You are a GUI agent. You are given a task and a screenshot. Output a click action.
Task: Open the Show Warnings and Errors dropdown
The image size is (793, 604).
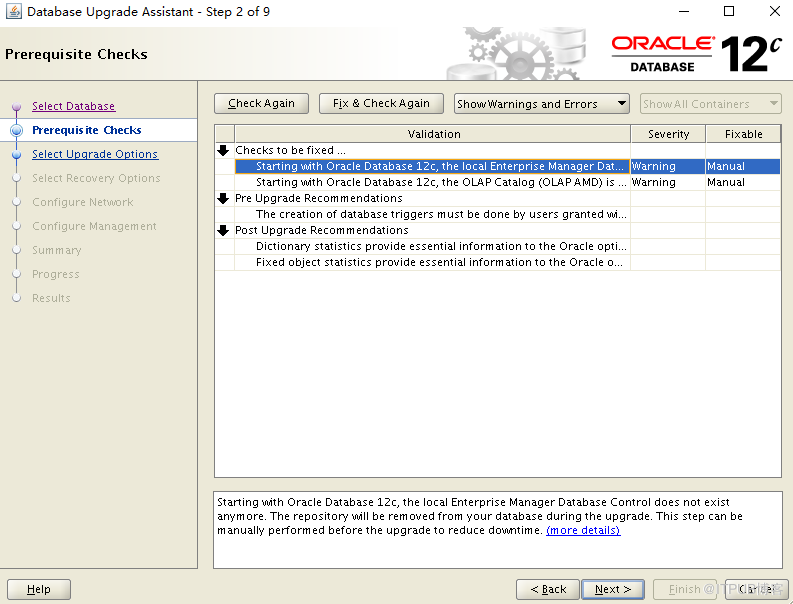pyautogui.click(x=542, y=104)
